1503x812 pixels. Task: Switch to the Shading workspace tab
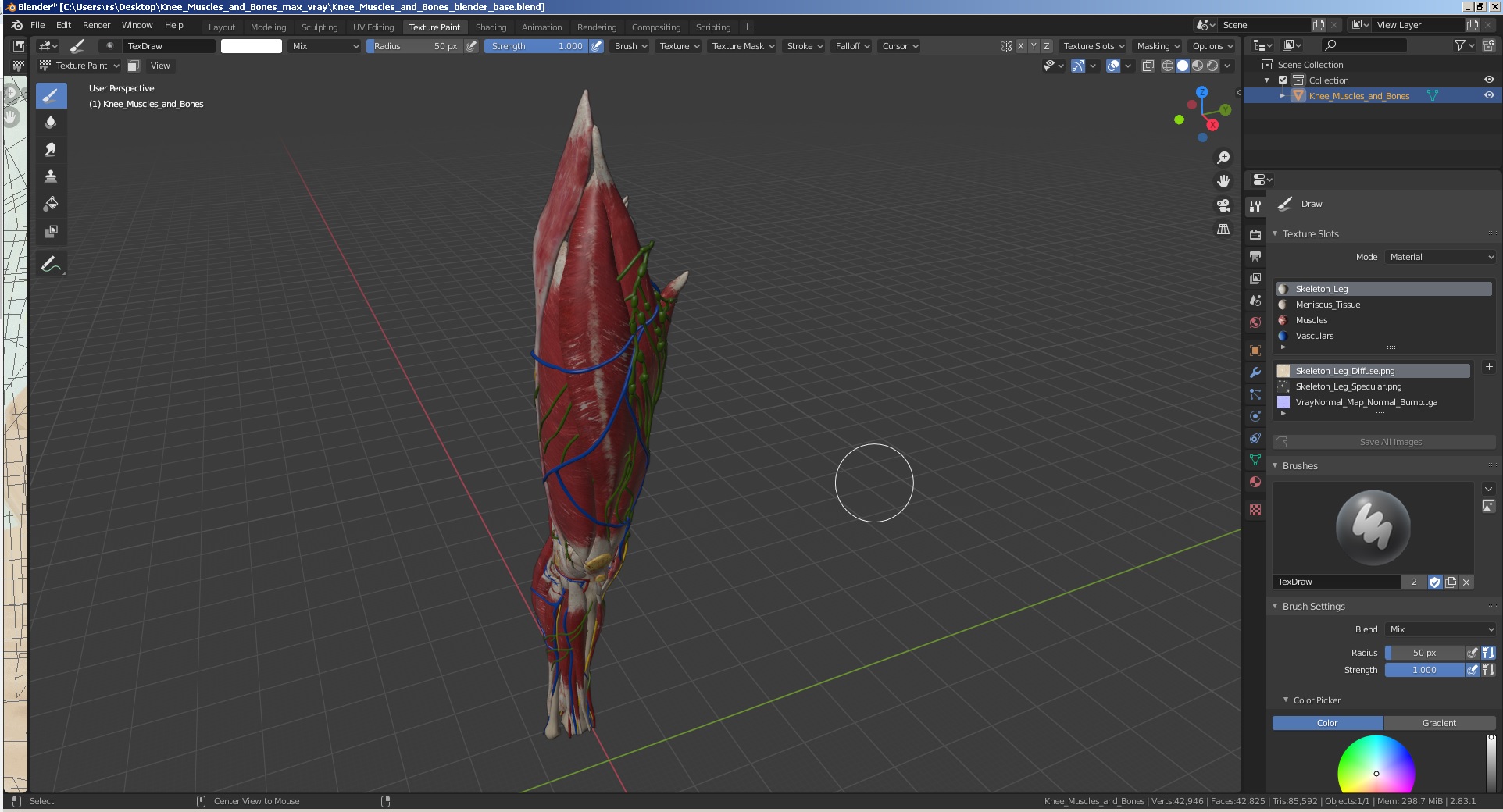click(x=491, y=27)
